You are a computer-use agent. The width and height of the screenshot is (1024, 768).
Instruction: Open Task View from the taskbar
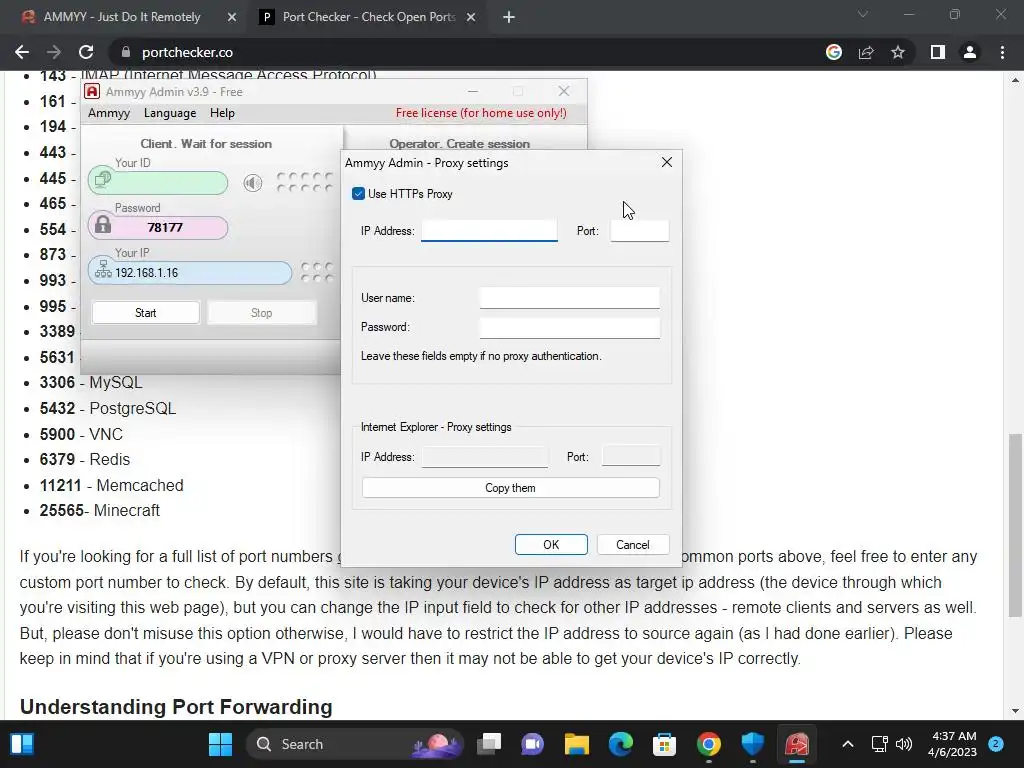pyautogui.click(x=489, y=744)
